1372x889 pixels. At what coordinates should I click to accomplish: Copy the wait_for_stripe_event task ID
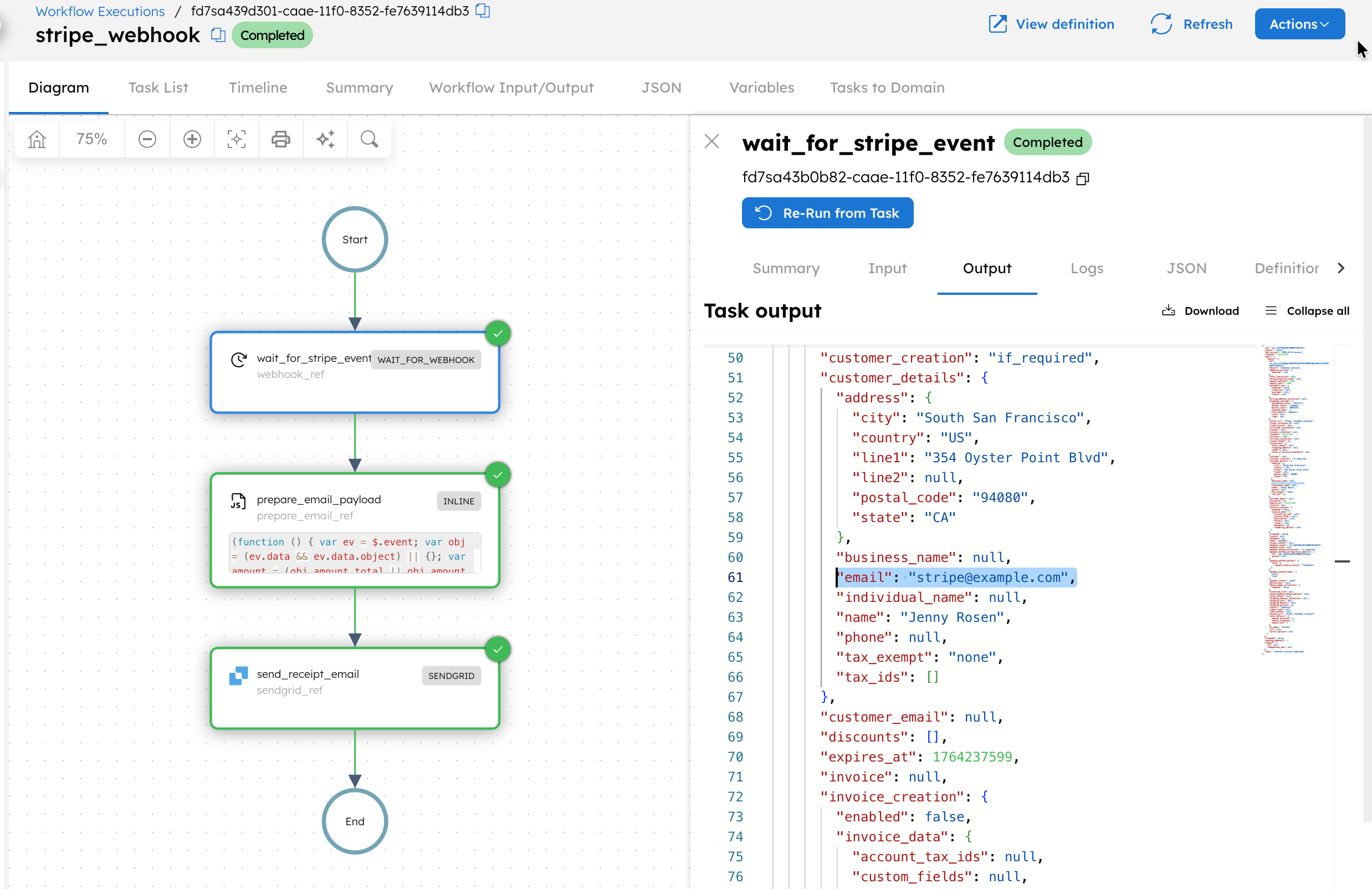click(x=1082, y=178)
